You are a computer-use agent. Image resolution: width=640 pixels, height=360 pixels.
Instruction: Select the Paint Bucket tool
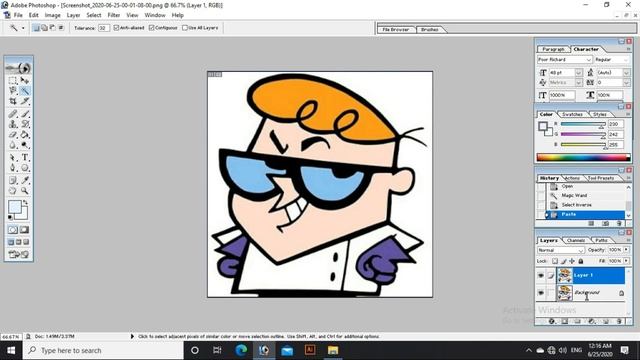click(24, 134)
